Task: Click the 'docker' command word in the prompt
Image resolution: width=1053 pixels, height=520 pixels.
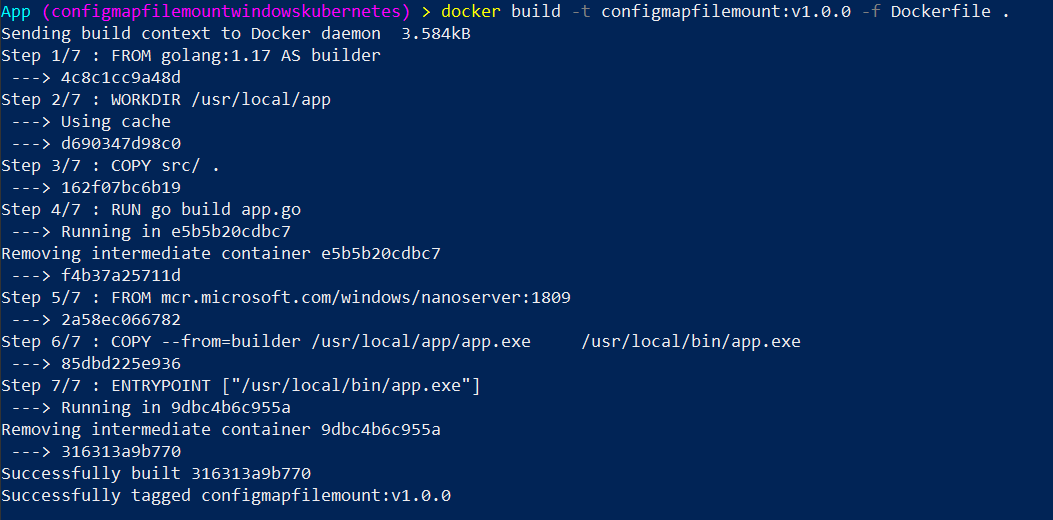Action: [x=471, y=12]
